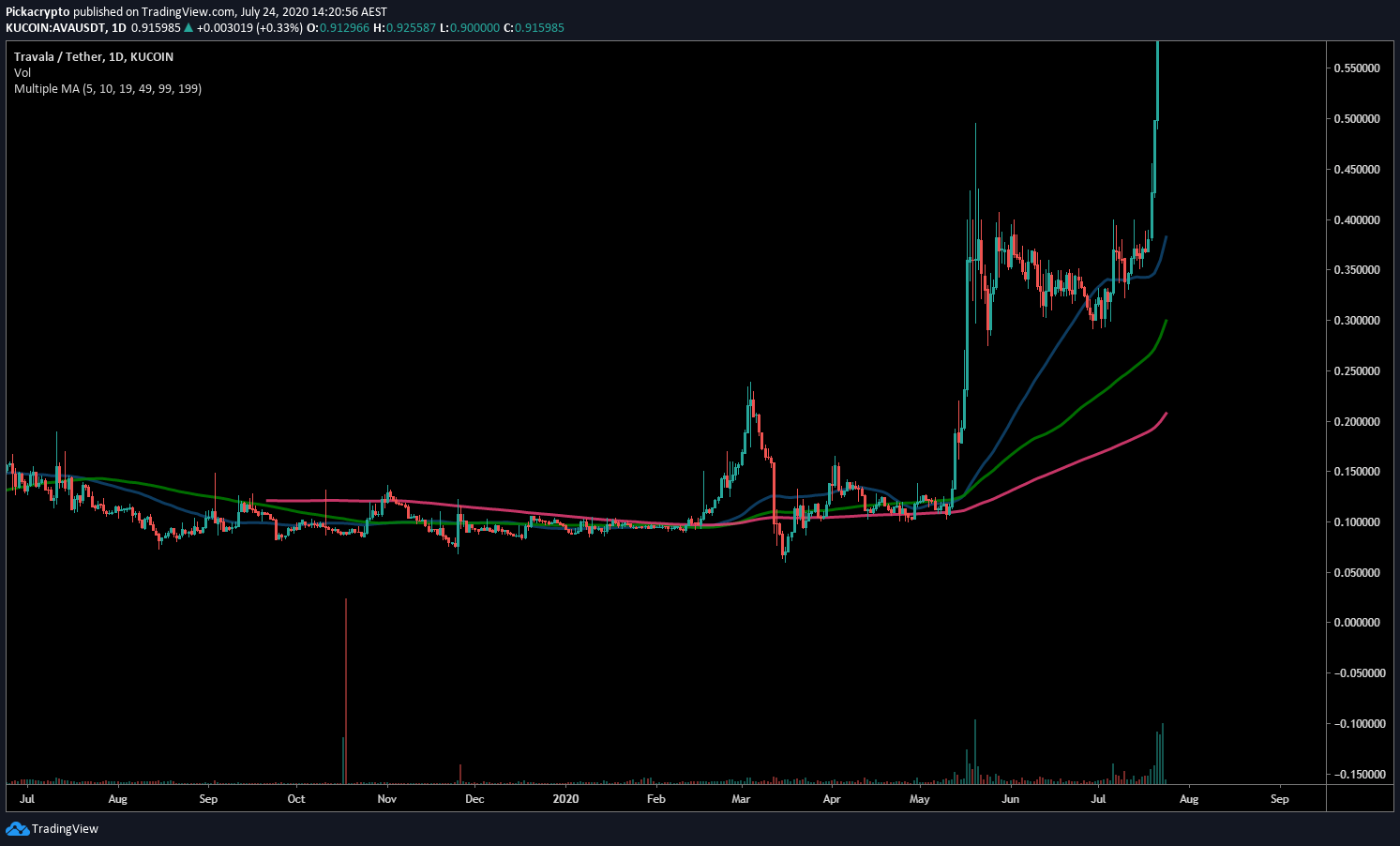Click the 0.550000 price axis label

point(1357,68)
